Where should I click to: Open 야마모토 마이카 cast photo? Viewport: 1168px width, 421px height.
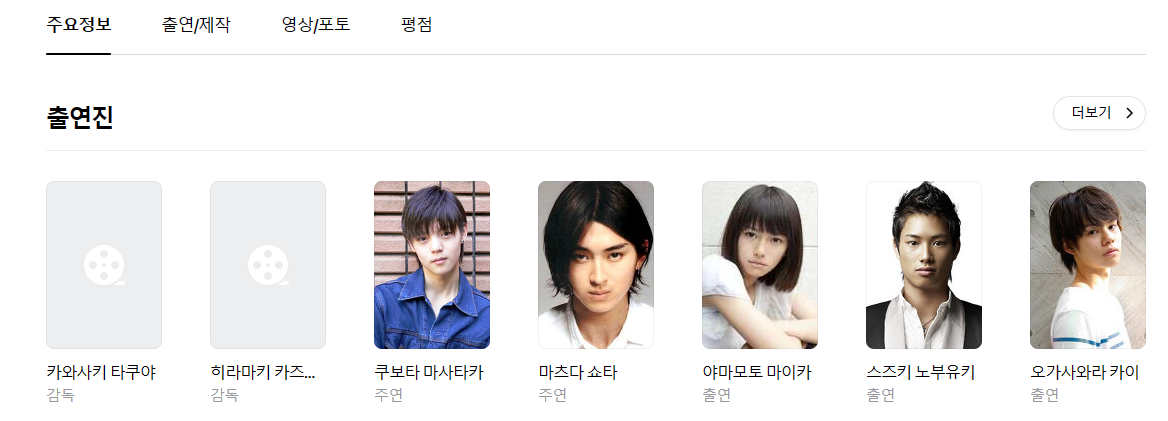coord(760,265)
